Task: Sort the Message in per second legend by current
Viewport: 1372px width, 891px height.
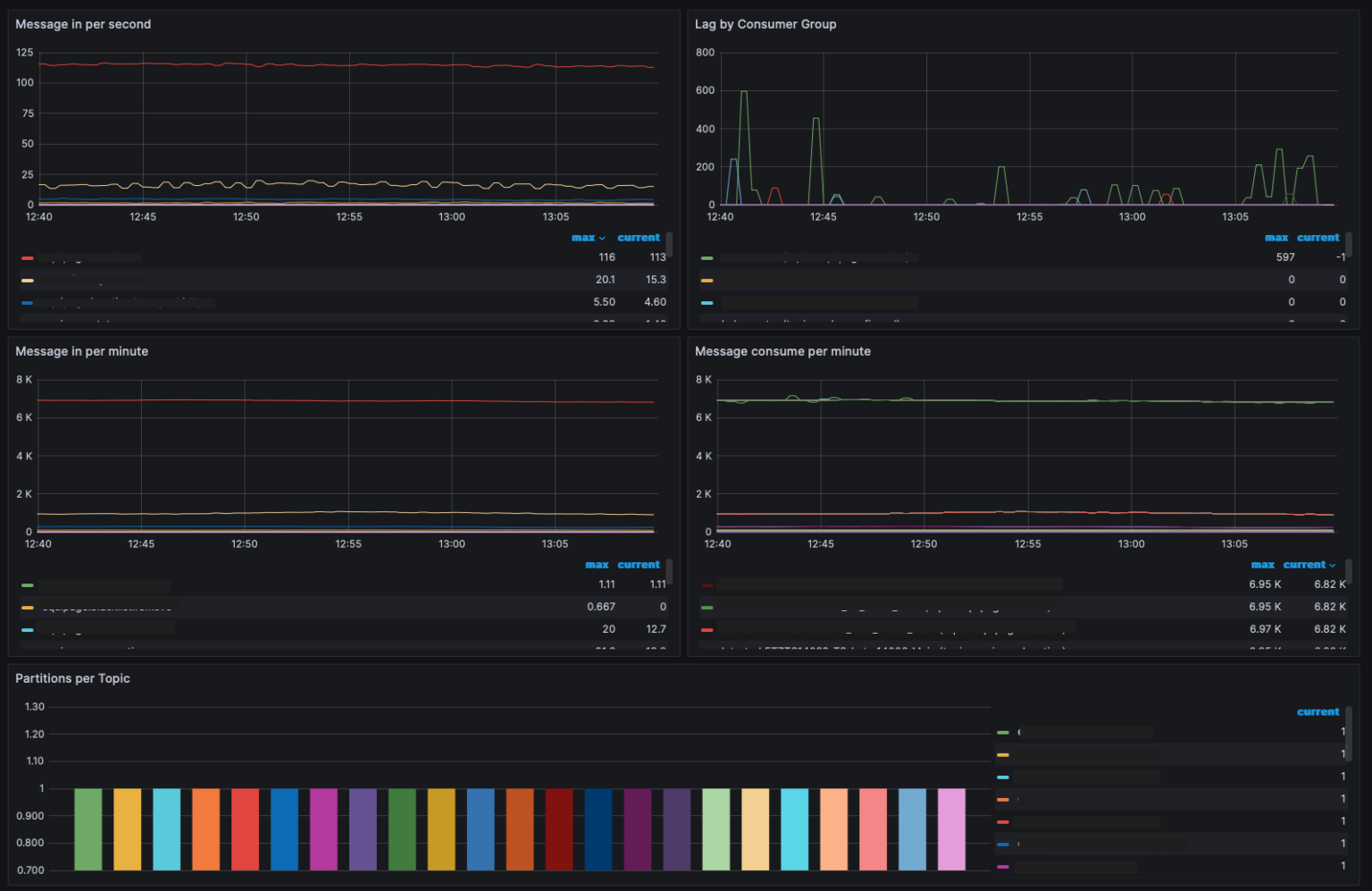Action: pyautogui.click(x=639, y=237)
